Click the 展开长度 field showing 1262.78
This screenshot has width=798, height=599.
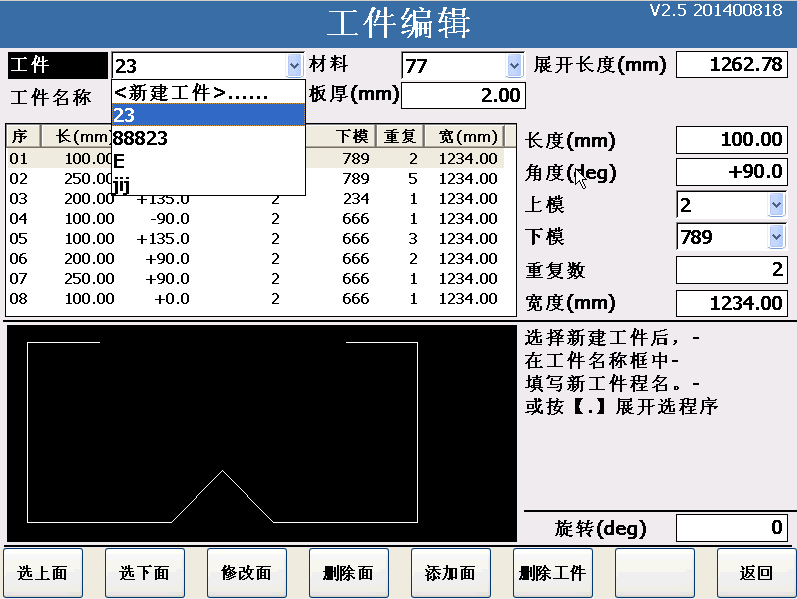732,65
